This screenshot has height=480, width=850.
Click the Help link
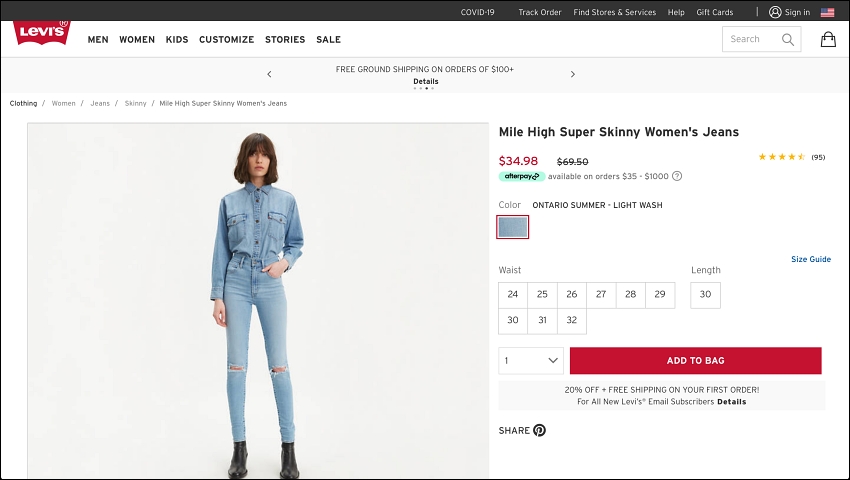[676, 12]
